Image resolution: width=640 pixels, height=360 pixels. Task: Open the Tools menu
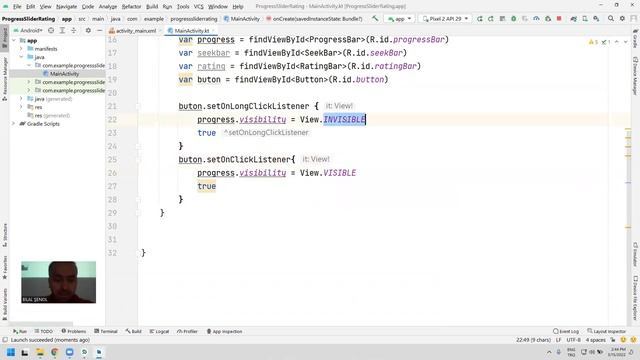point(183,7)
